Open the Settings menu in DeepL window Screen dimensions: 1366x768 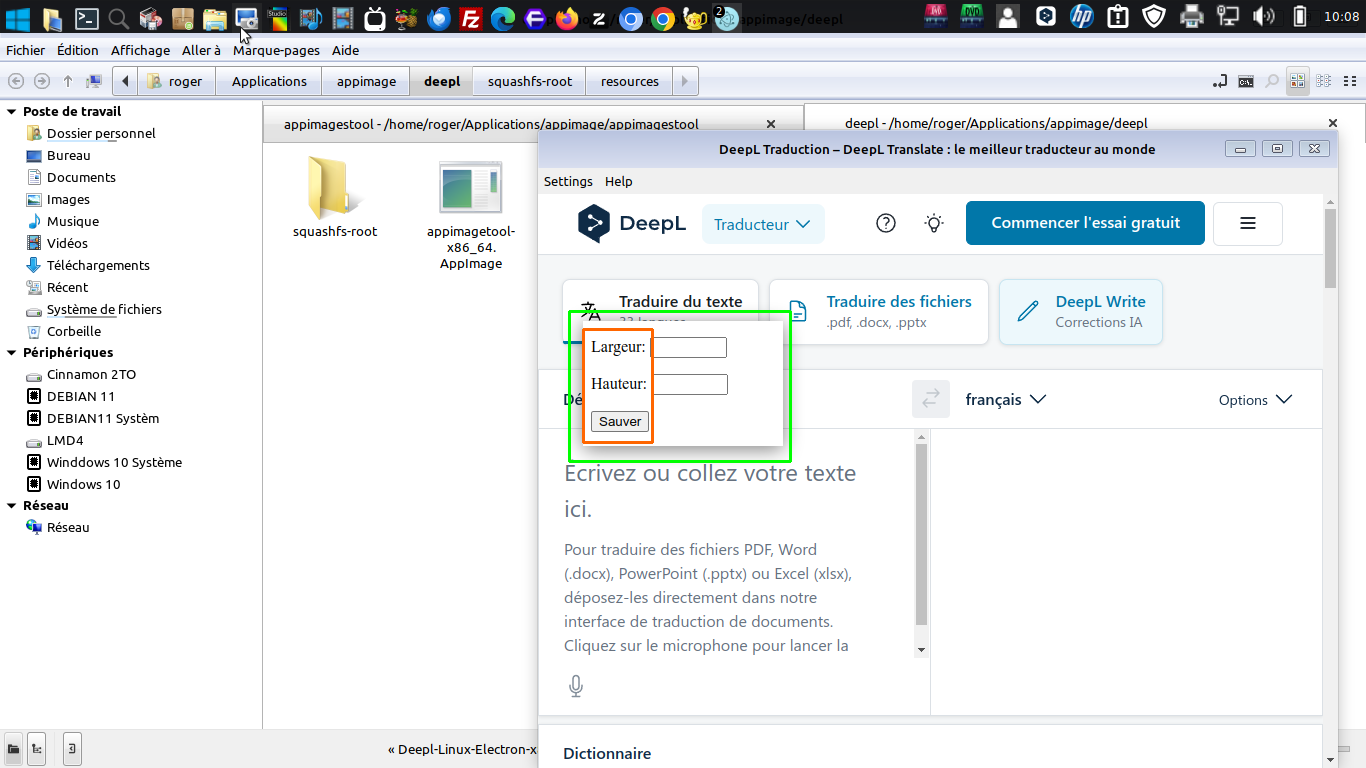(x=568, y=181)
